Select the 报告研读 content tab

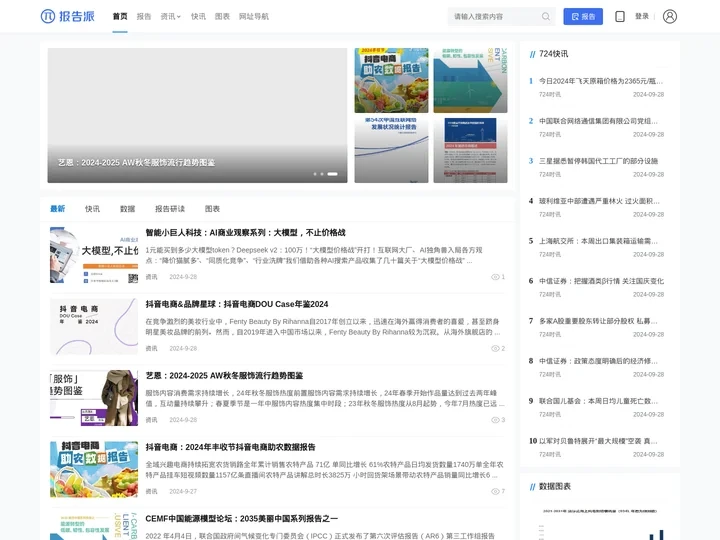point(170,209)
